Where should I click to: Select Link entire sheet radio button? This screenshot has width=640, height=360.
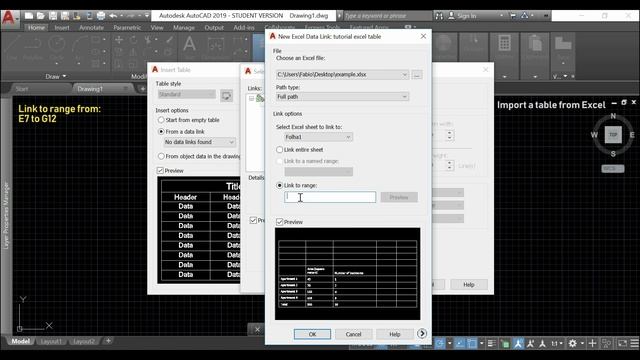[280, 150]
